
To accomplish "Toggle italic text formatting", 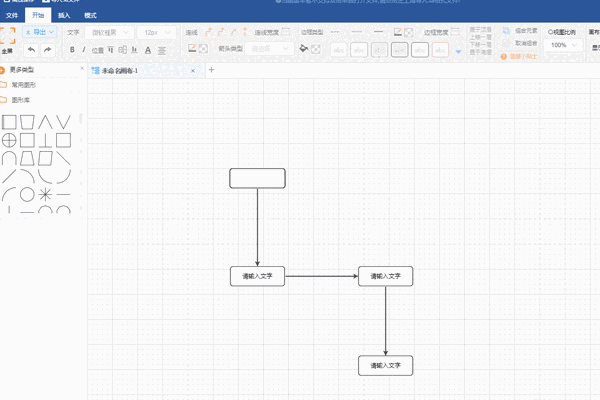I will click(x=85, y=49).
